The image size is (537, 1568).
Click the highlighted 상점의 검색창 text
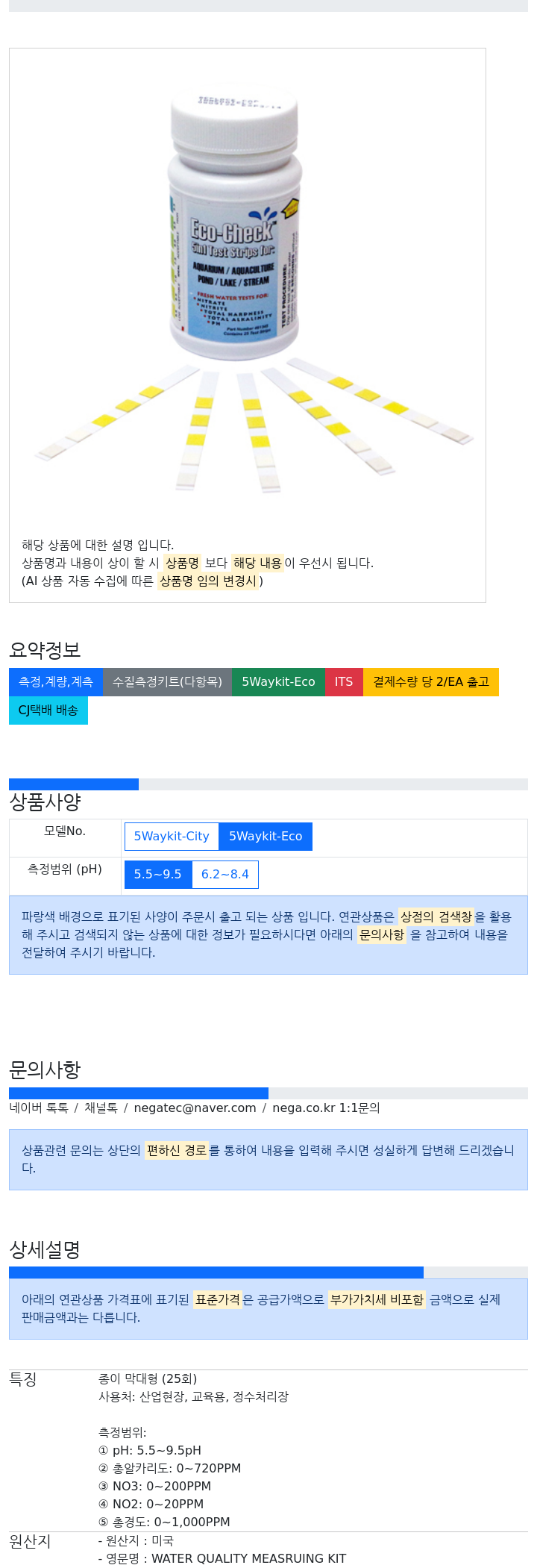click(436, 916)
